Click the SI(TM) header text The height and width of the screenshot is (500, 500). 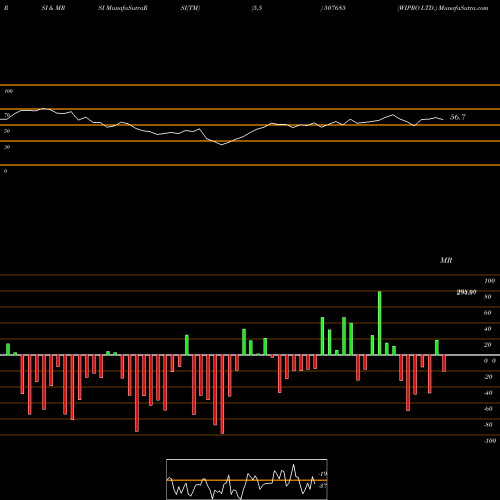tap(190, 8)
